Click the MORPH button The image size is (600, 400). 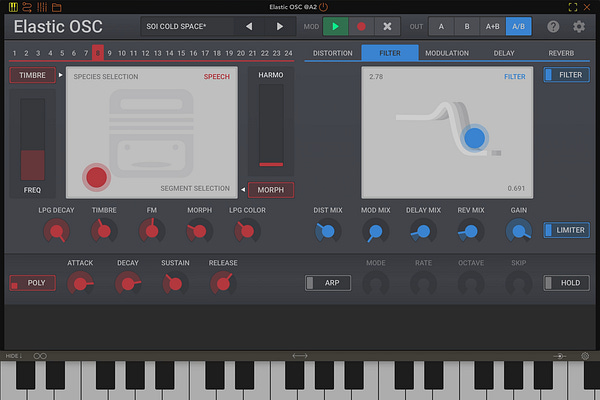tap(271, 190)
